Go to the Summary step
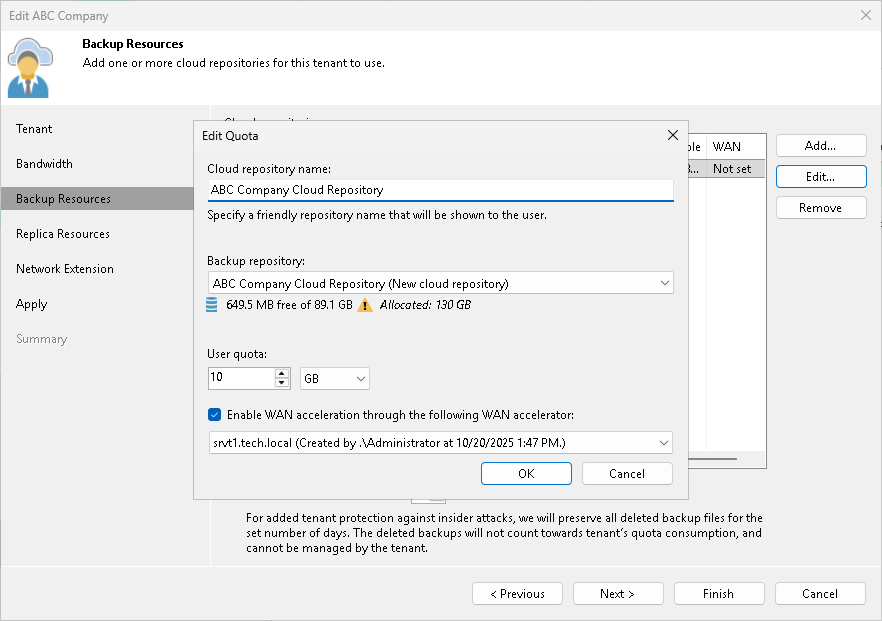The width and height of the screenshot is (882, 621). click(41, 338)
